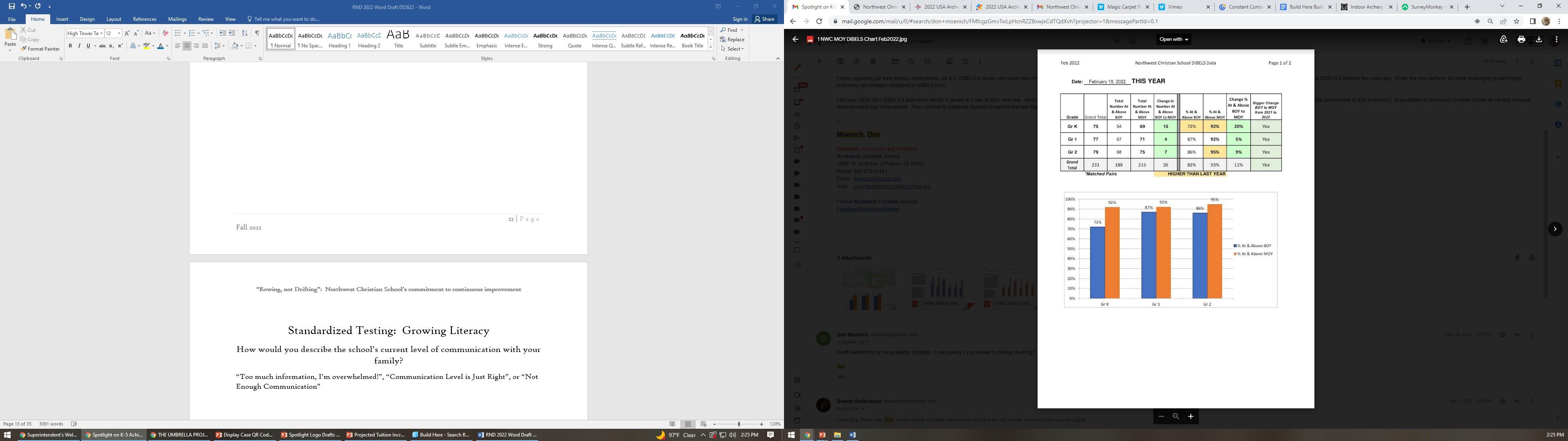Viewport: 1568px width, 441px height.
Task: Toggle bold formatting
Action: tap(70, 46)
